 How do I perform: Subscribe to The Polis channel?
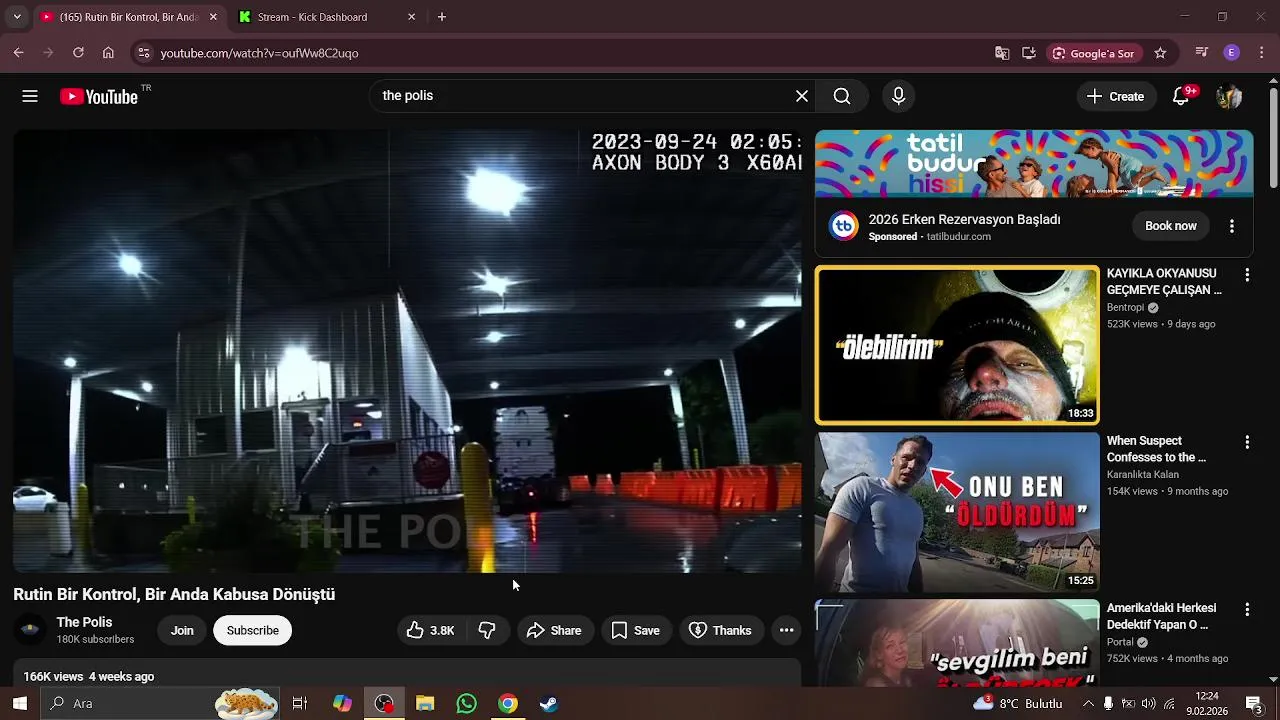252,630
